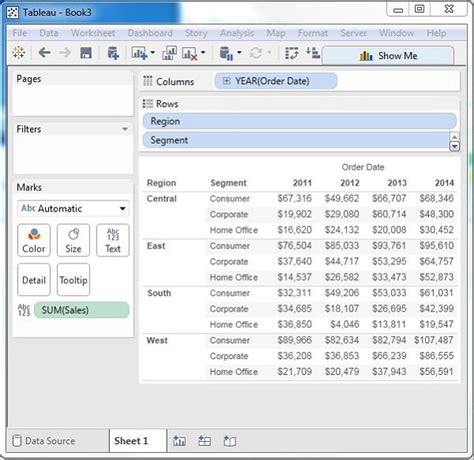Click the $4,046 sales cell

345,324
